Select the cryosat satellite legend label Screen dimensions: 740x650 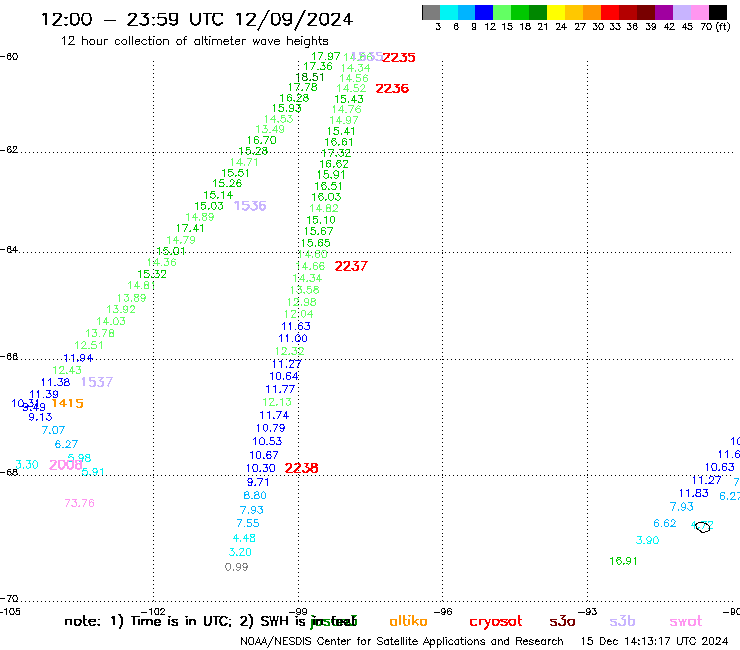496,622
